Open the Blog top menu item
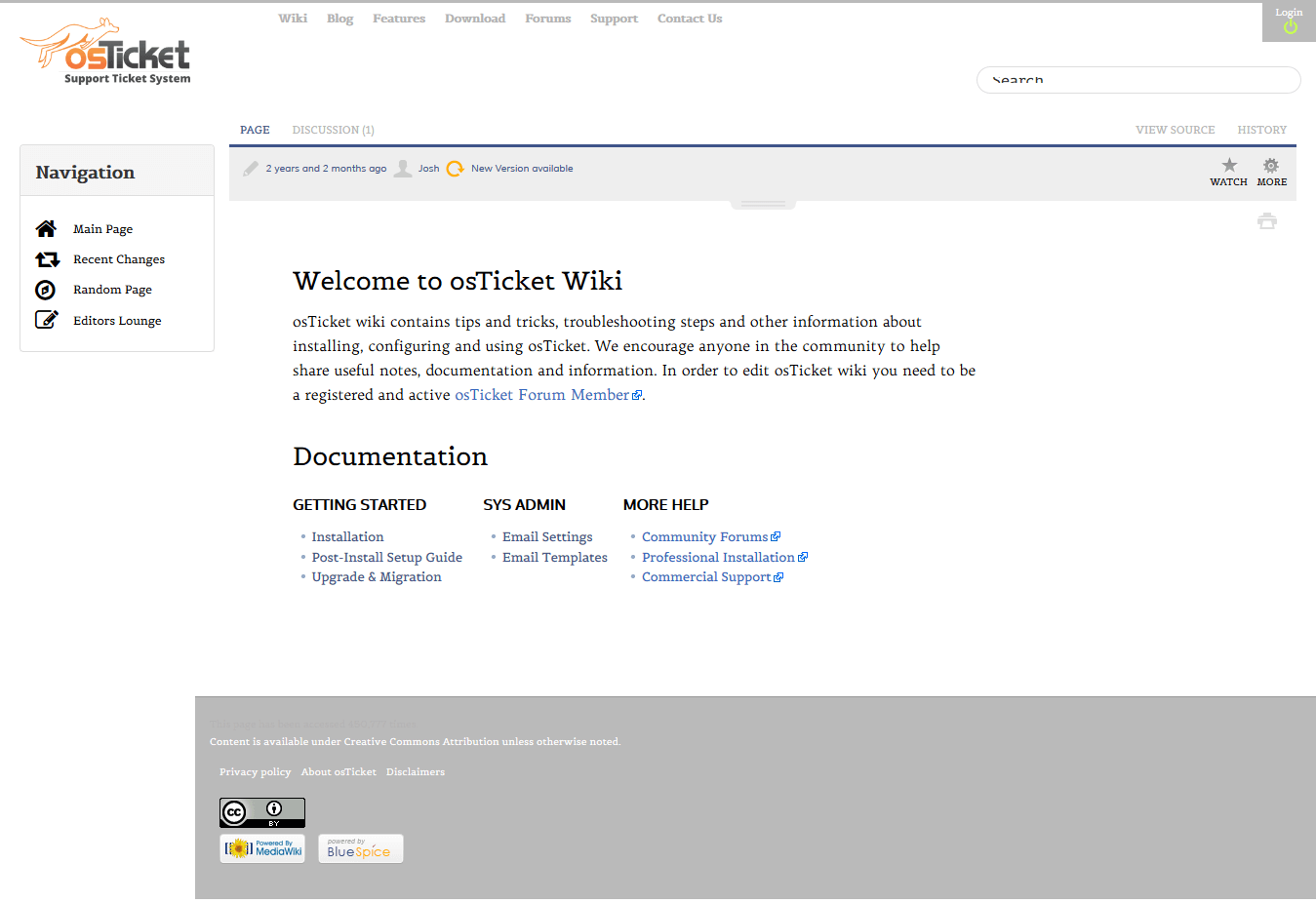The width and height of the screenshot is (1316, 904). 340,19
